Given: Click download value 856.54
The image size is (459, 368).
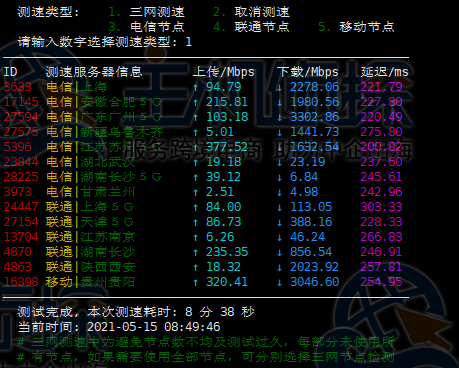Looking at the screenshot, I should [x=311, y=252].
